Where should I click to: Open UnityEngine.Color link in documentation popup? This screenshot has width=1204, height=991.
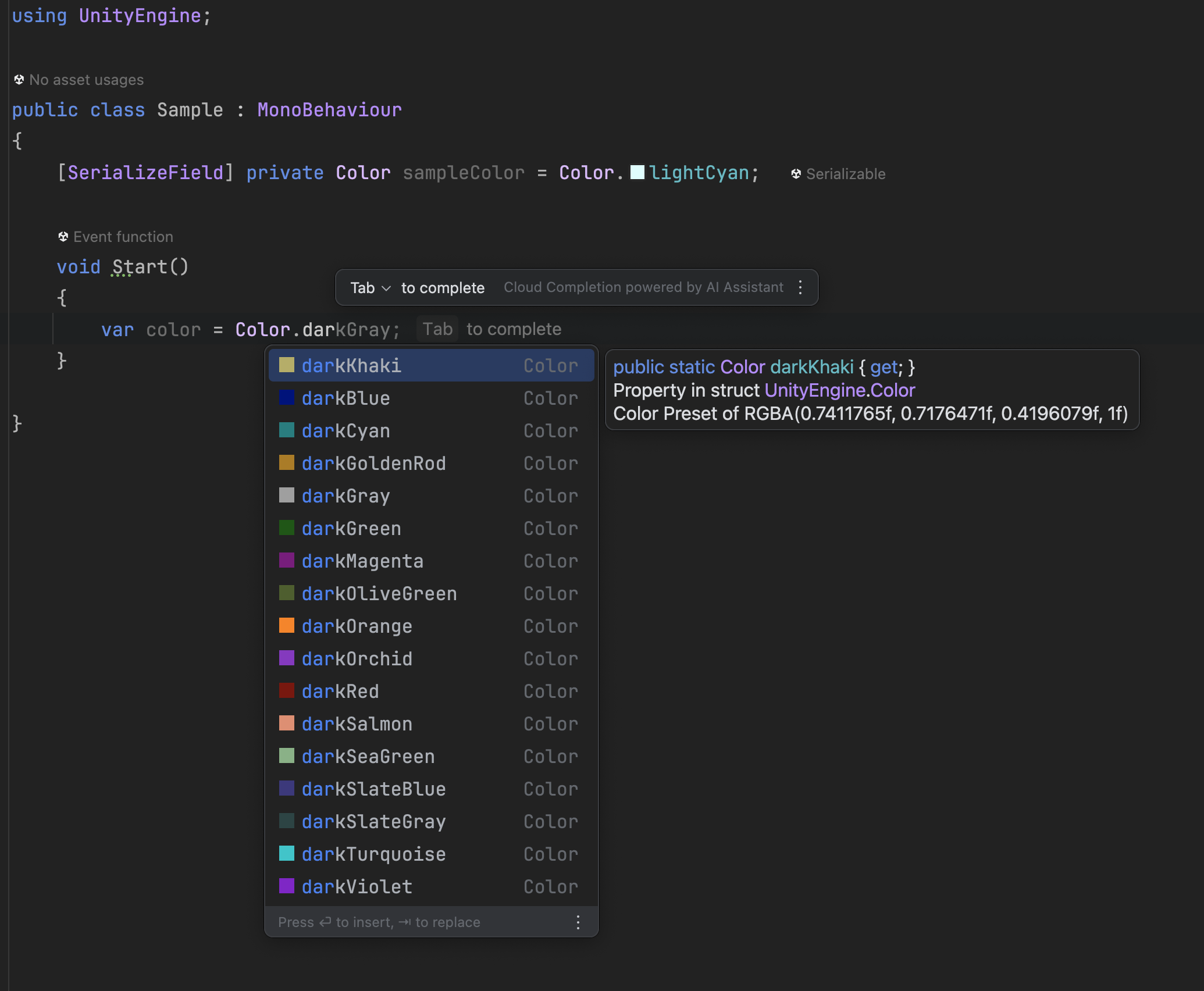(x=839, y=390)
